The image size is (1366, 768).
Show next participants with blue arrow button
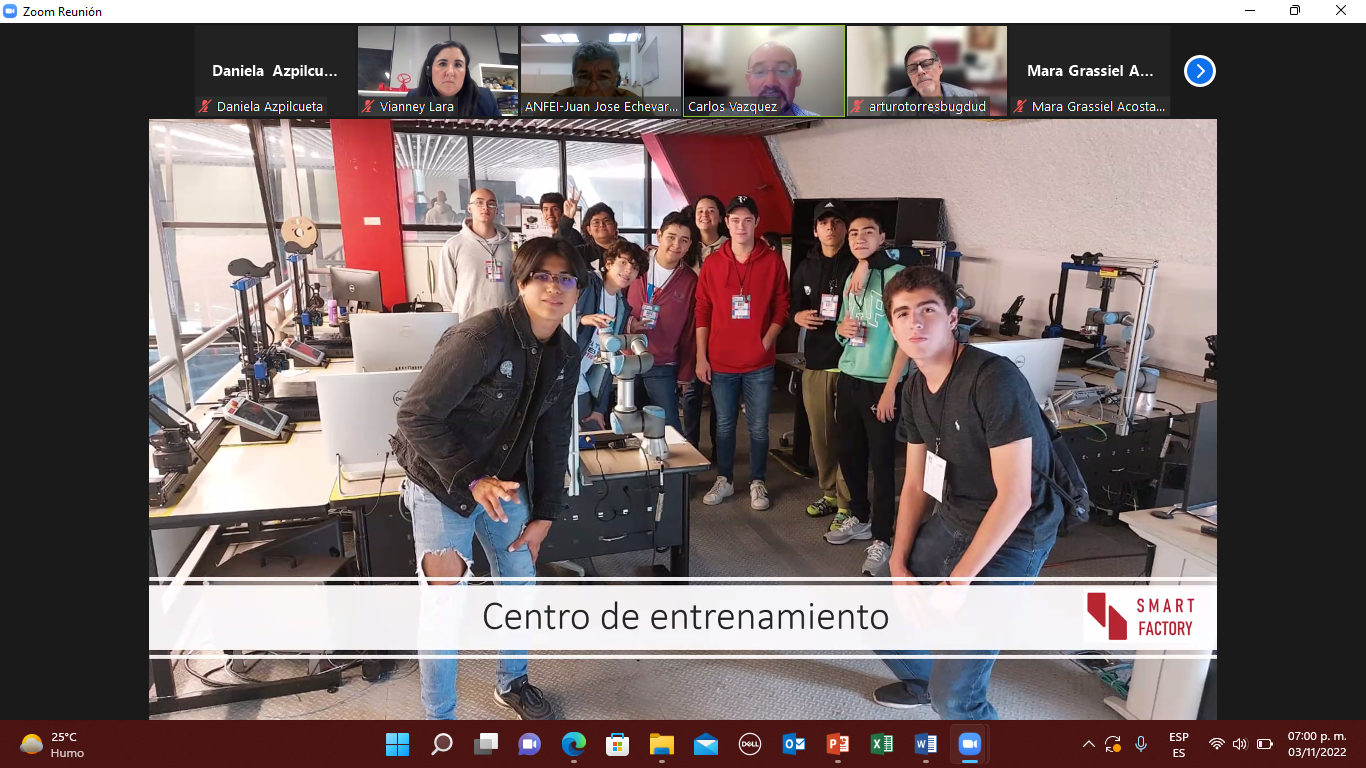coord(1199,71)
